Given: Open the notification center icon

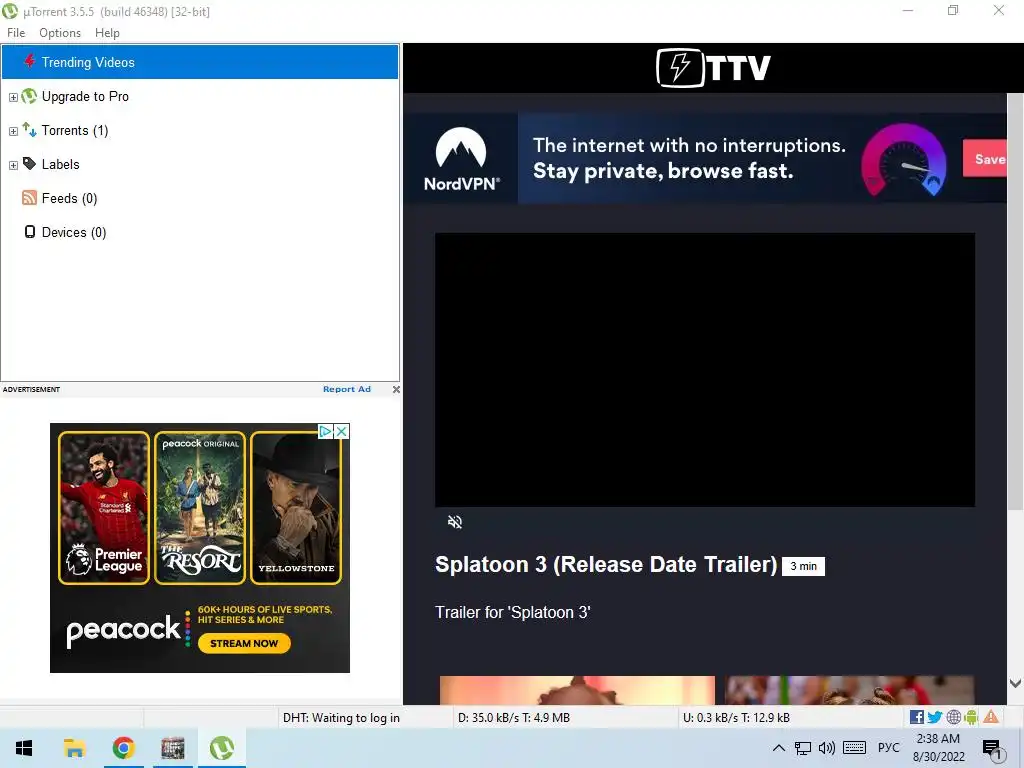Looking at the screenshot, I should (991, 749).
